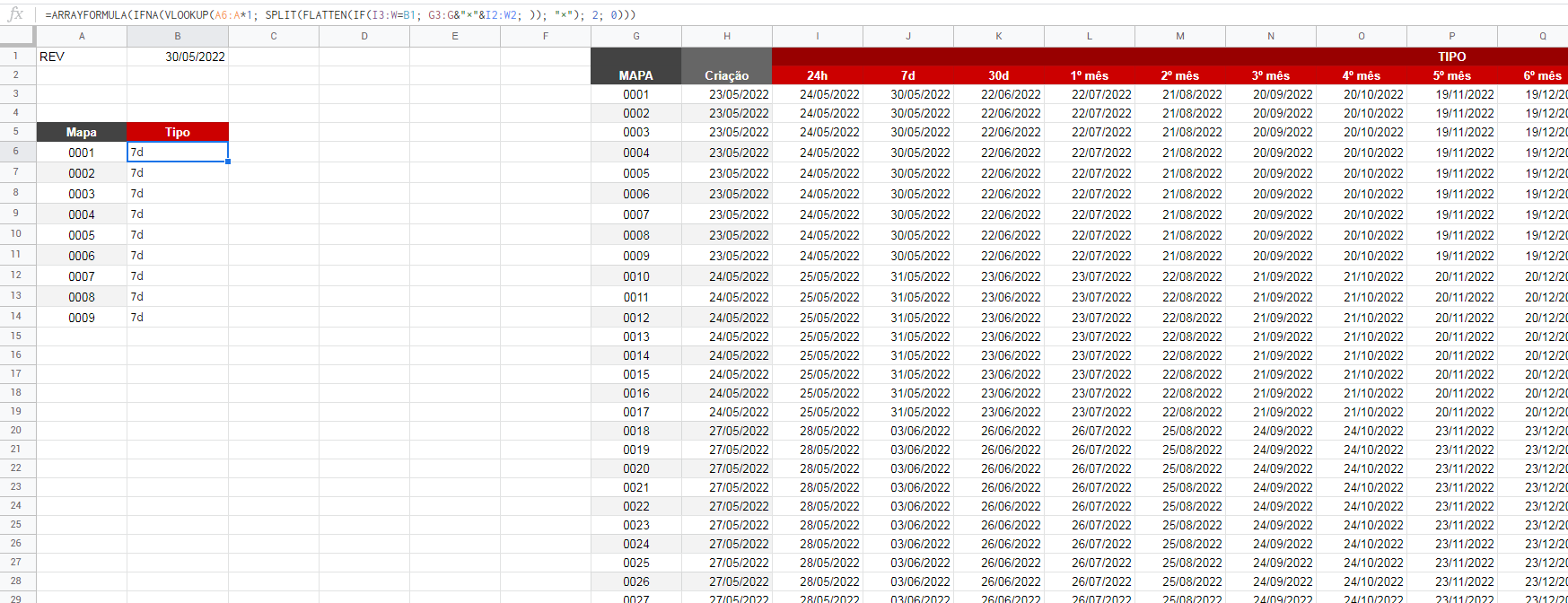1568x603 pixels.
Task: Click Mapa cell 0009 in column A
Action: [x=82, y=318]
